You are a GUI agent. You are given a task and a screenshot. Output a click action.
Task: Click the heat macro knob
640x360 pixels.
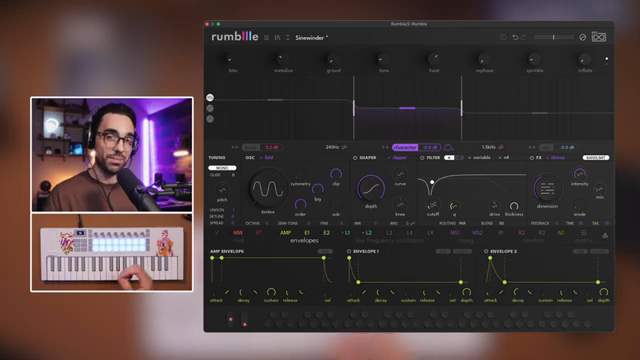coord(434,59)
